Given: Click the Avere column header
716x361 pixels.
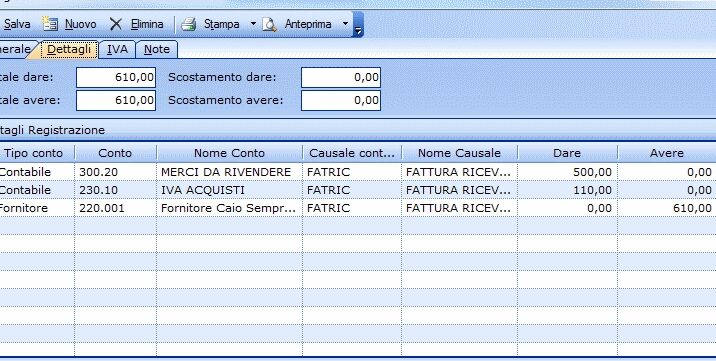Looking at the screenshot, I should click(x=667, y=153).
